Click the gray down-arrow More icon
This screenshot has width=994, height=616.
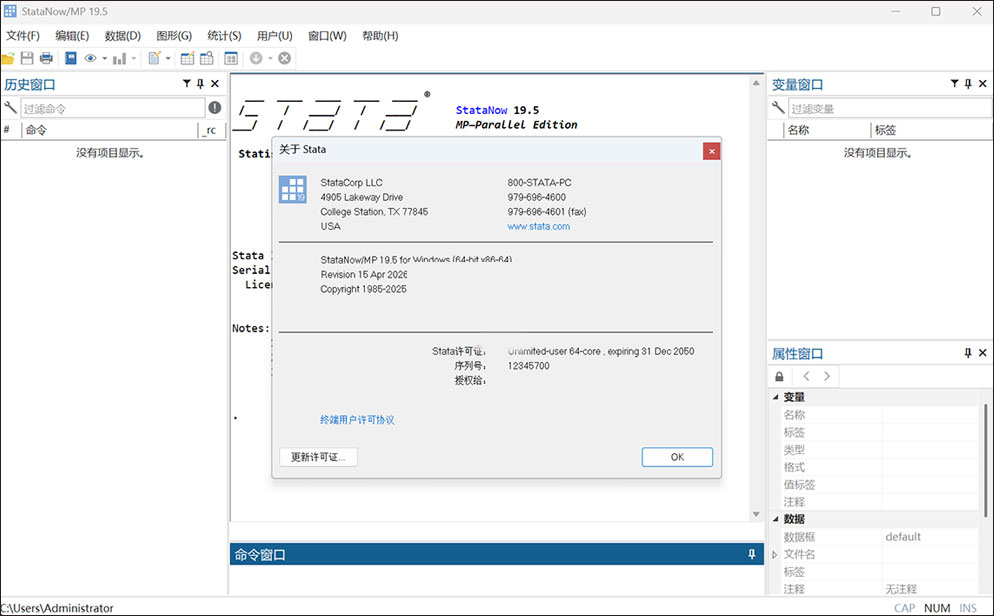click(x=256, y=58)
